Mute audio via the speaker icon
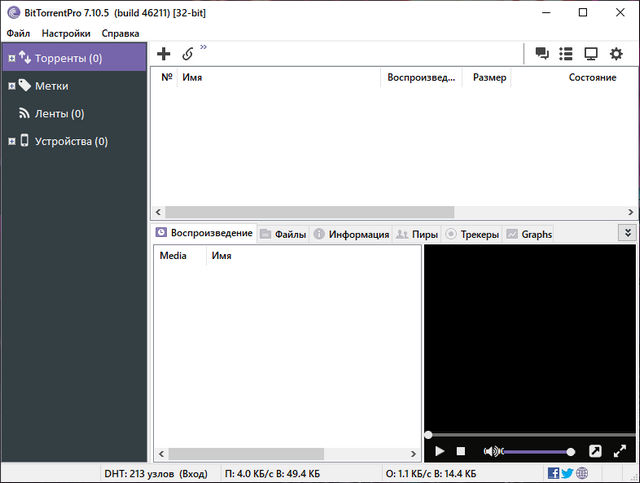 493,451
